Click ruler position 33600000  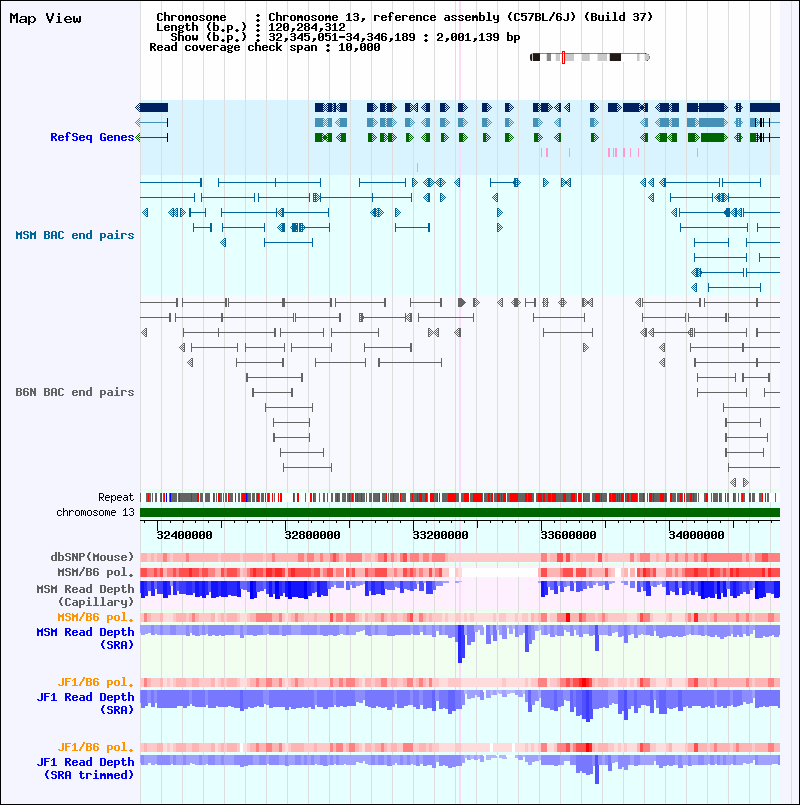[568, 535]
